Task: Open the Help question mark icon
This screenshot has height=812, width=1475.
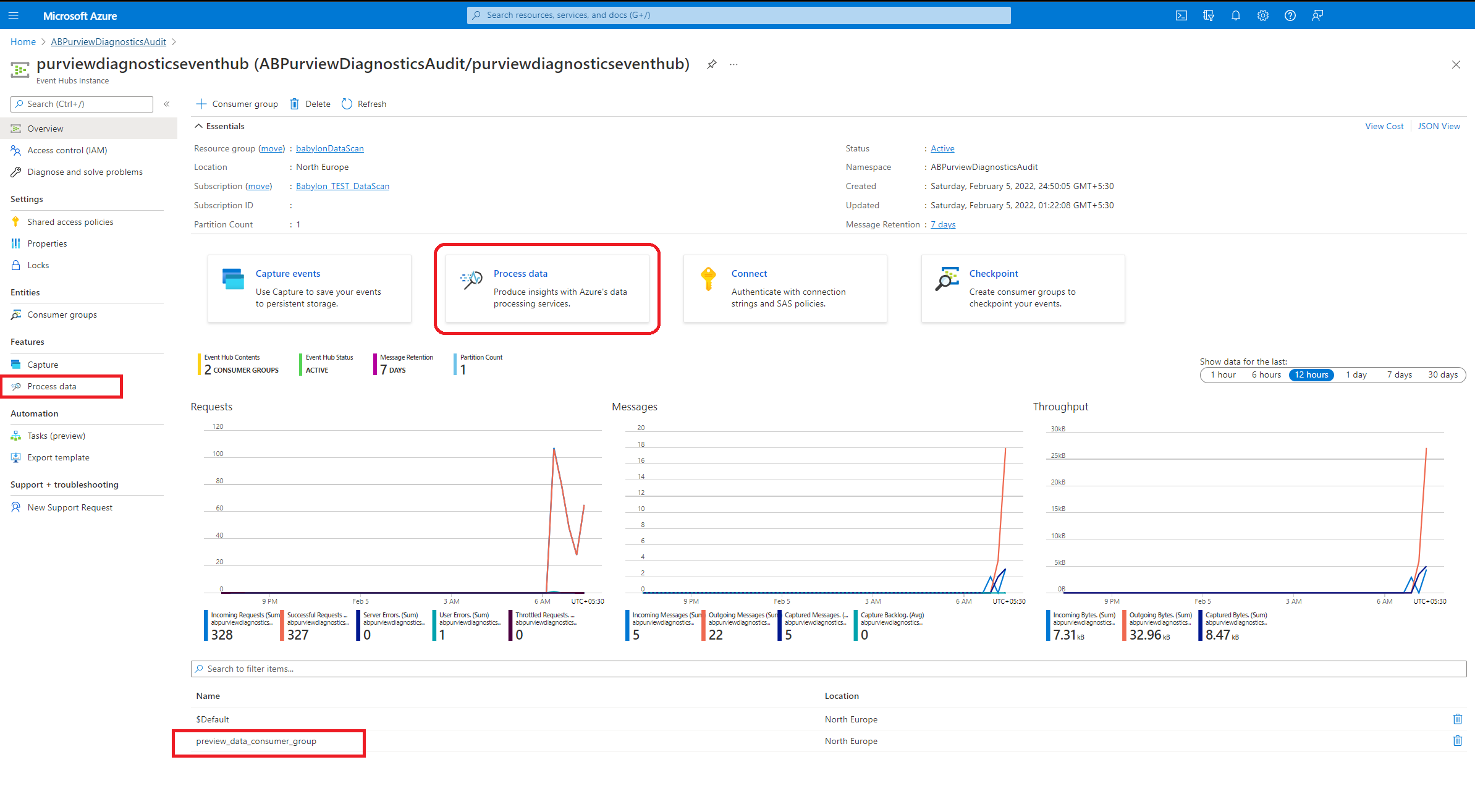Action: coord(1290,15)
